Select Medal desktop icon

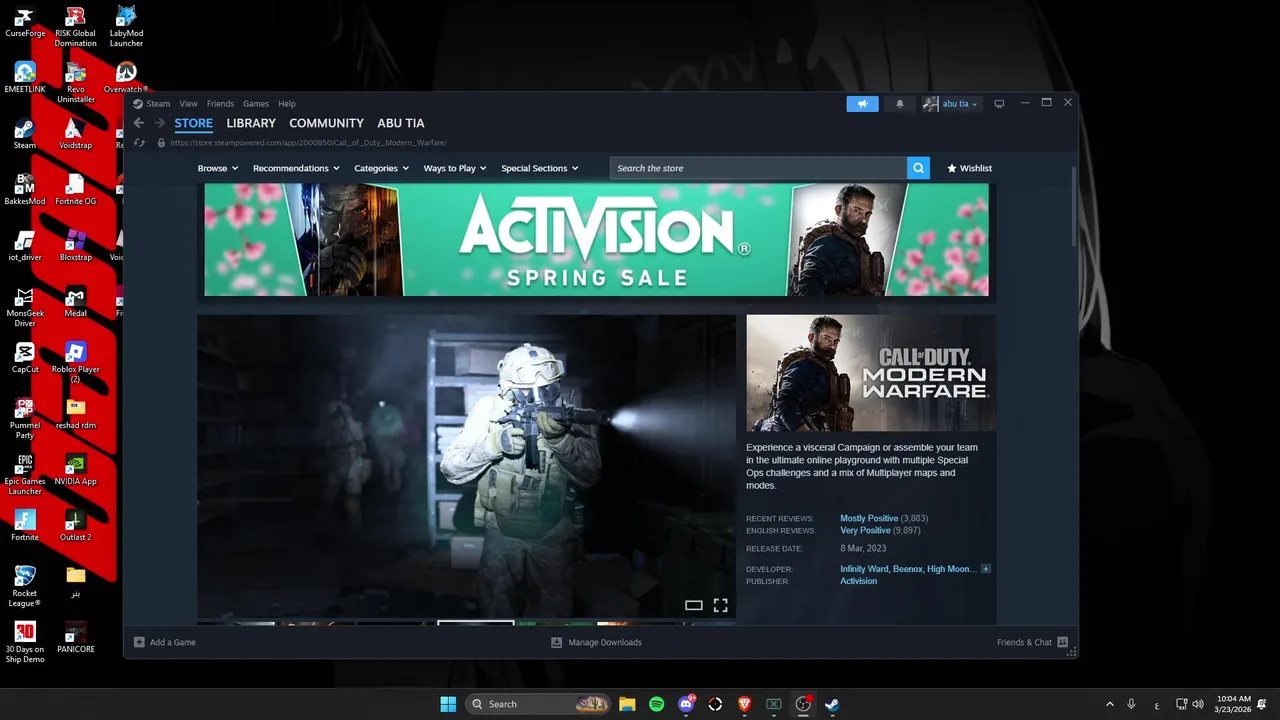(75, 302)
